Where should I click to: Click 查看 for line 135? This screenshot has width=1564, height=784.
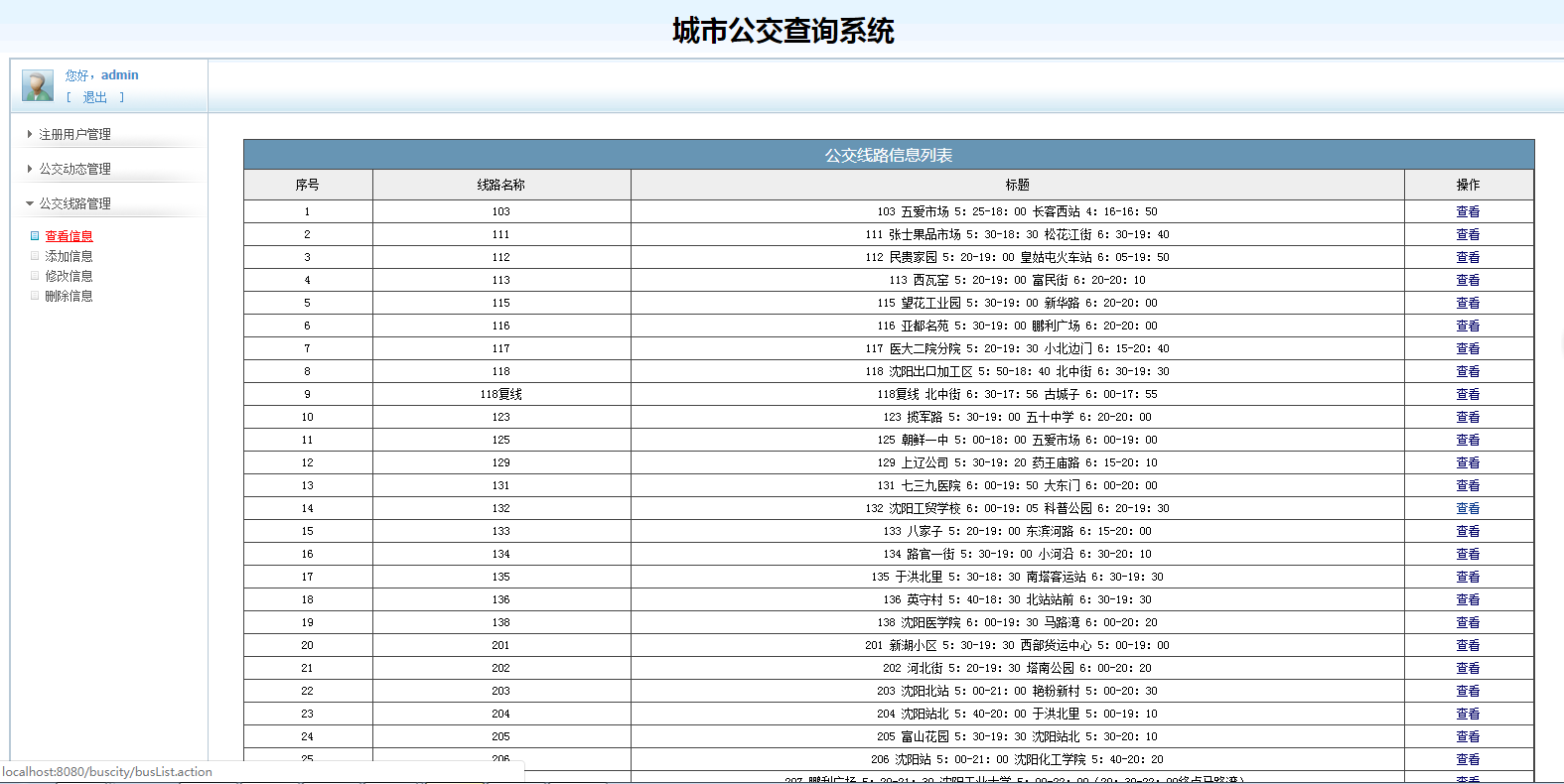click(x=1468, y=577)
